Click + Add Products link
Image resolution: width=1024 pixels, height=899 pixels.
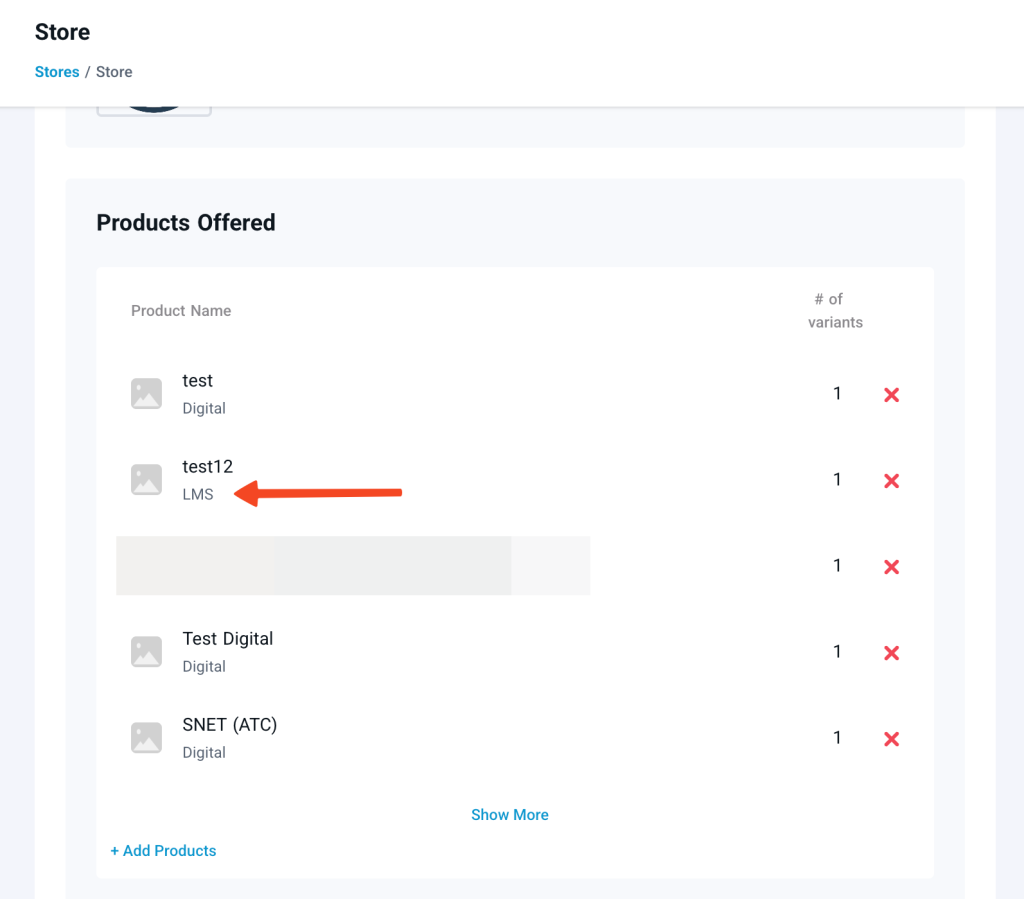(163, 851)
